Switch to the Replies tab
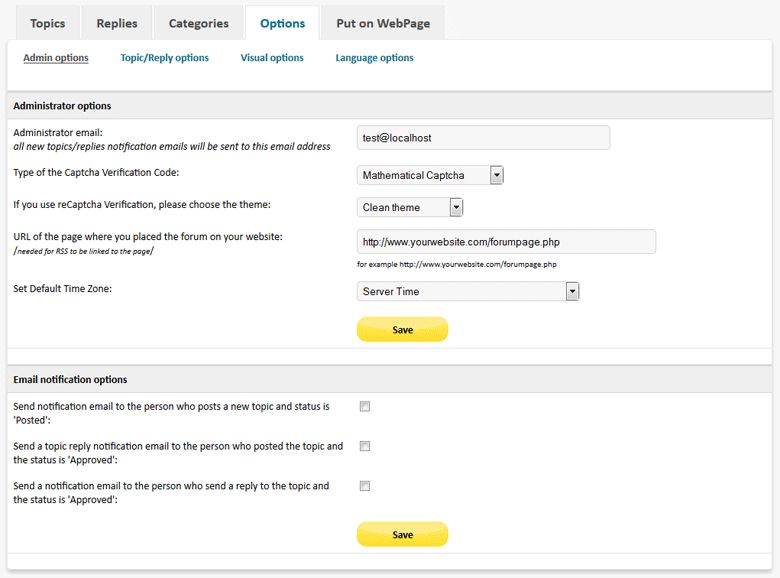The height and width of the screenshot is (578, 780). point(118,23)
